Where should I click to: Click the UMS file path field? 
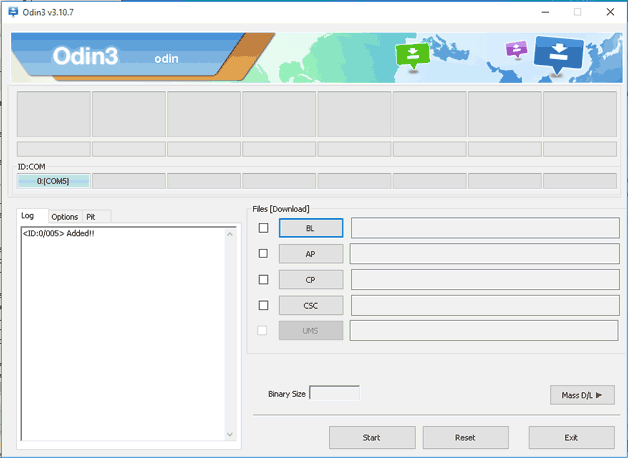[484, 331]
